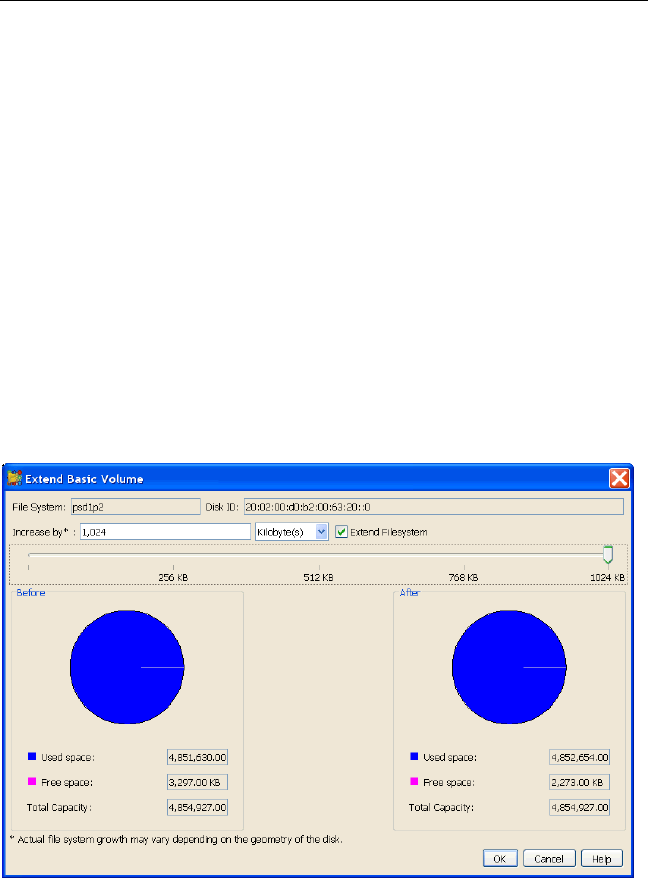648x878 pixels.
Task: Click the Cancel button
Action: click(x=549, y=858)
